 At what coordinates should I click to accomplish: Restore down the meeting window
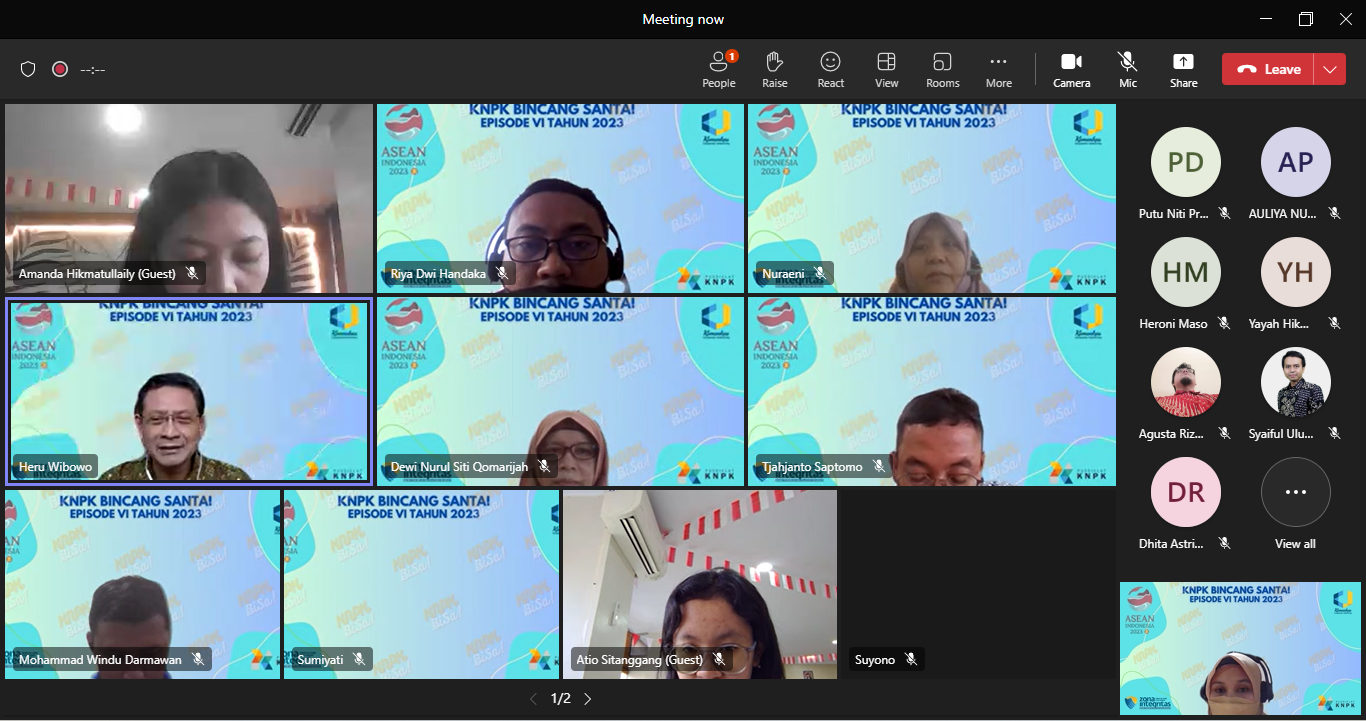[1305, 19]
